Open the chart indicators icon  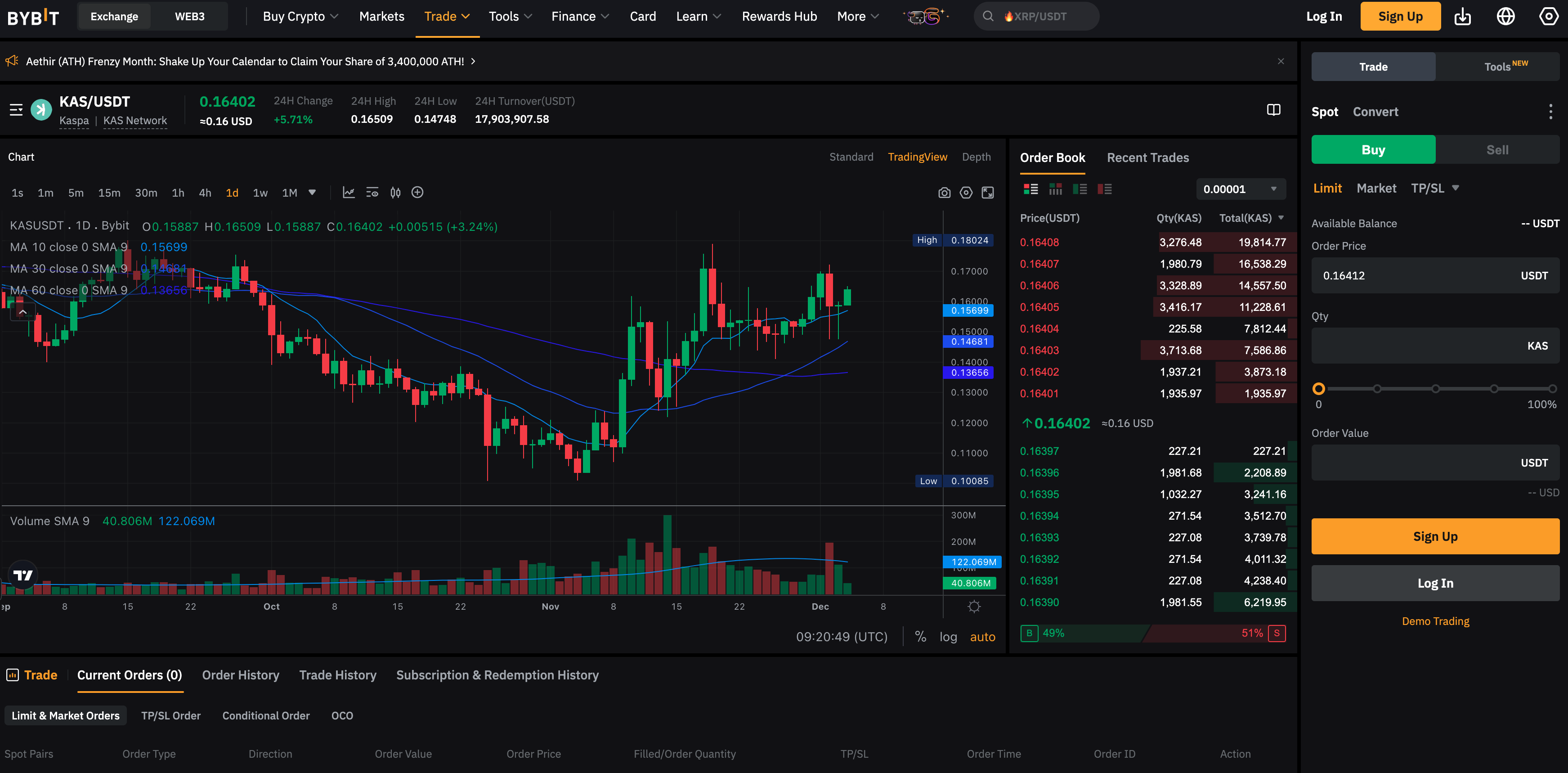(x=348, y=193)
